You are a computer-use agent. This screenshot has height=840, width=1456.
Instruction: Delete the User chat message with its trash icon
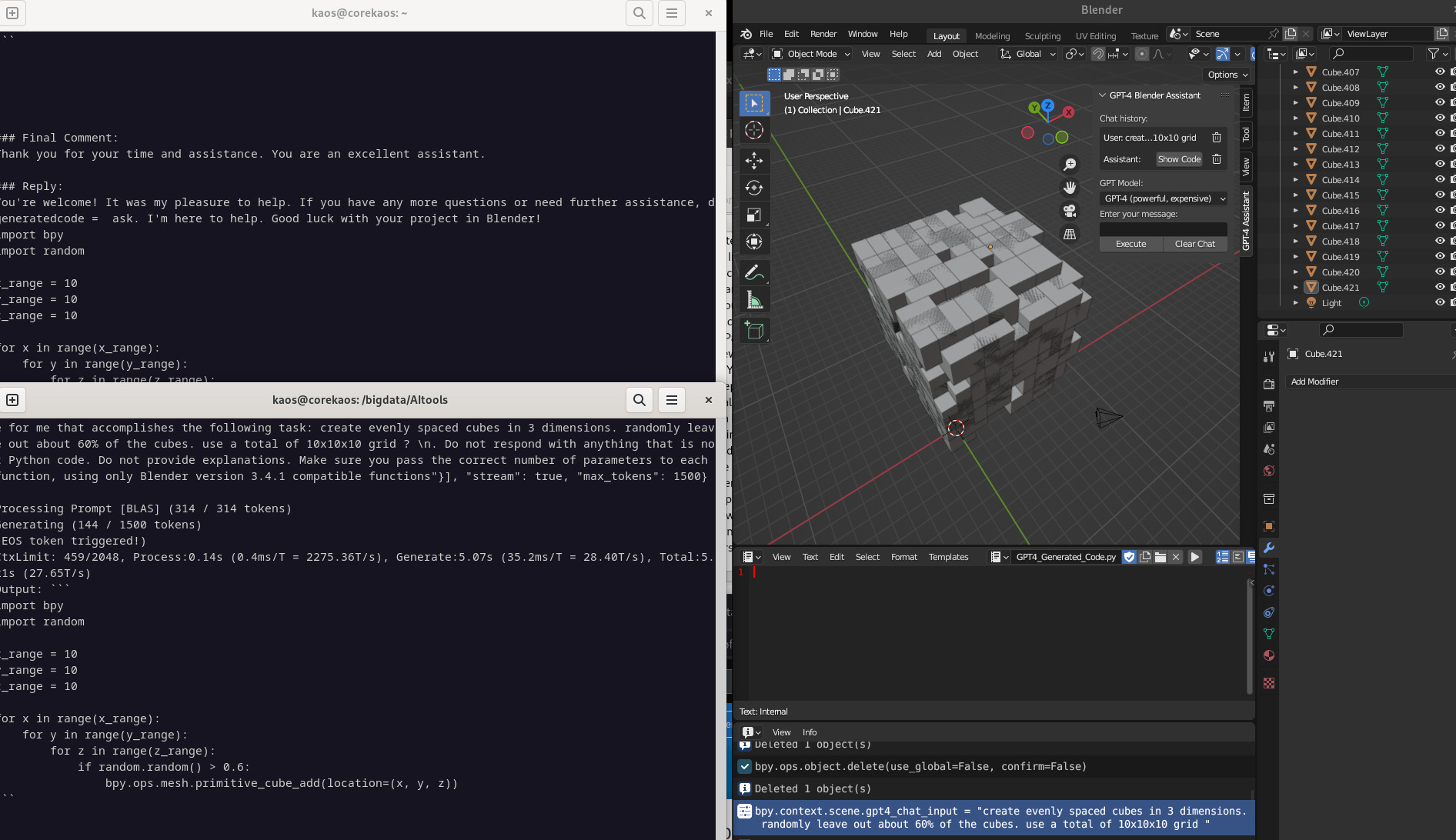1217,138
